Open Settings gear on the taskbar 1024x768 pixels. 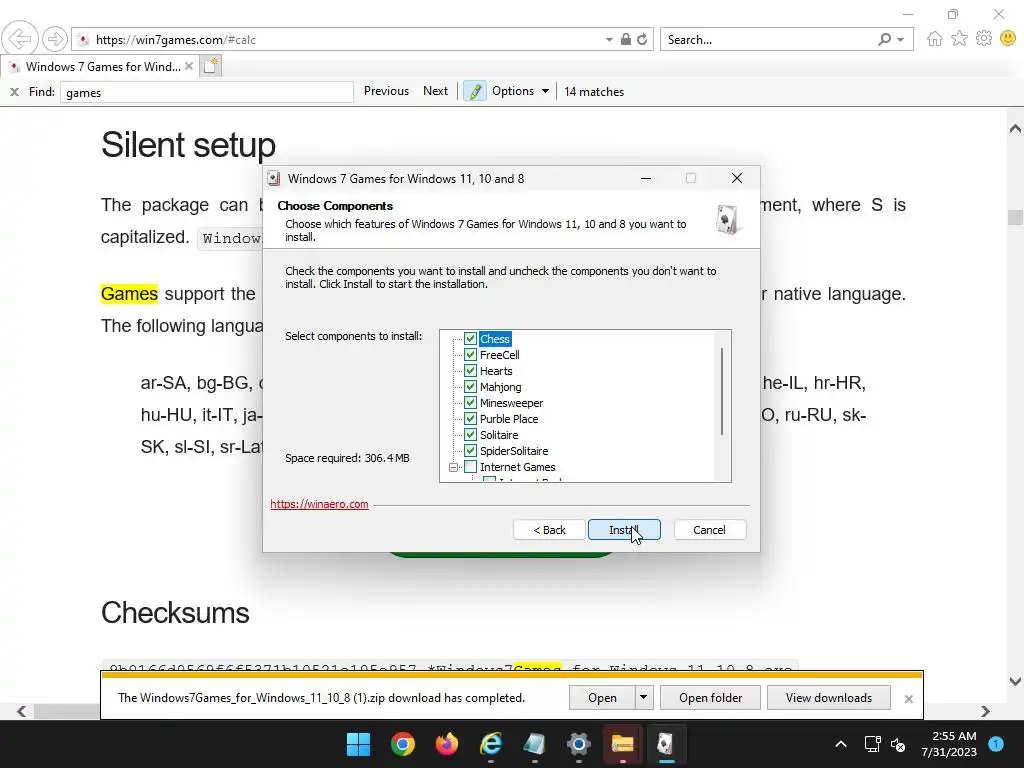click(579, 744)
